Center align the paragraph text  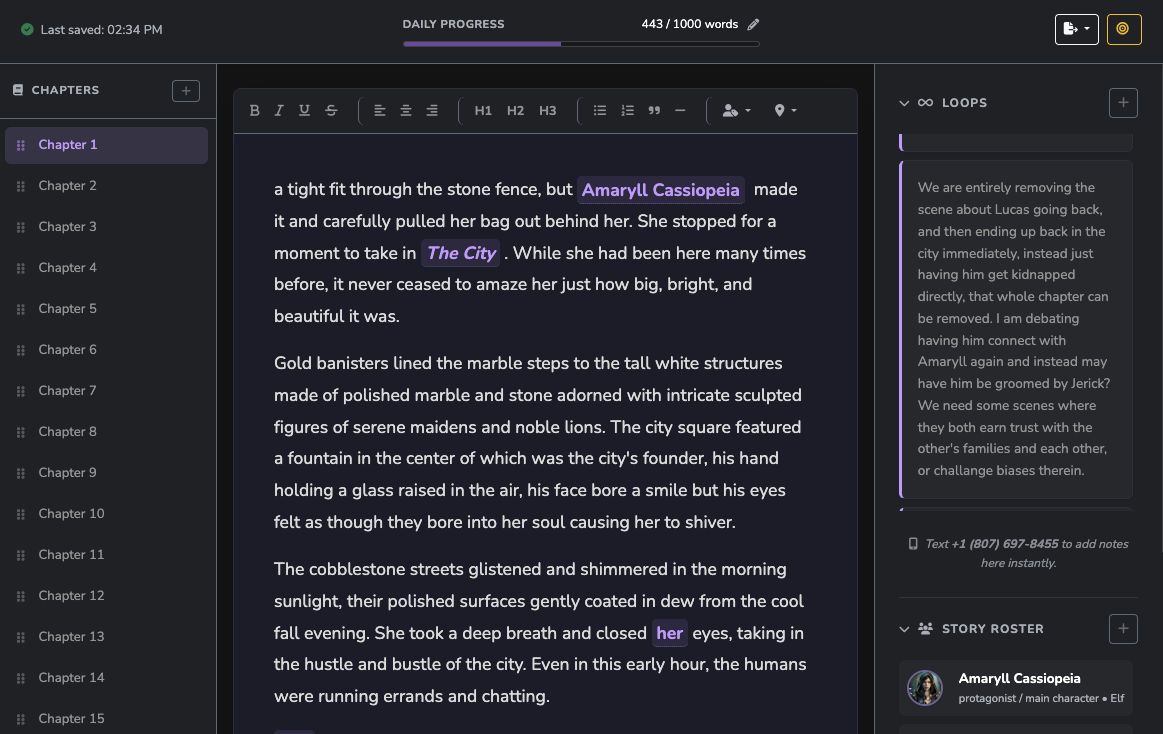[x=406, y=111]
